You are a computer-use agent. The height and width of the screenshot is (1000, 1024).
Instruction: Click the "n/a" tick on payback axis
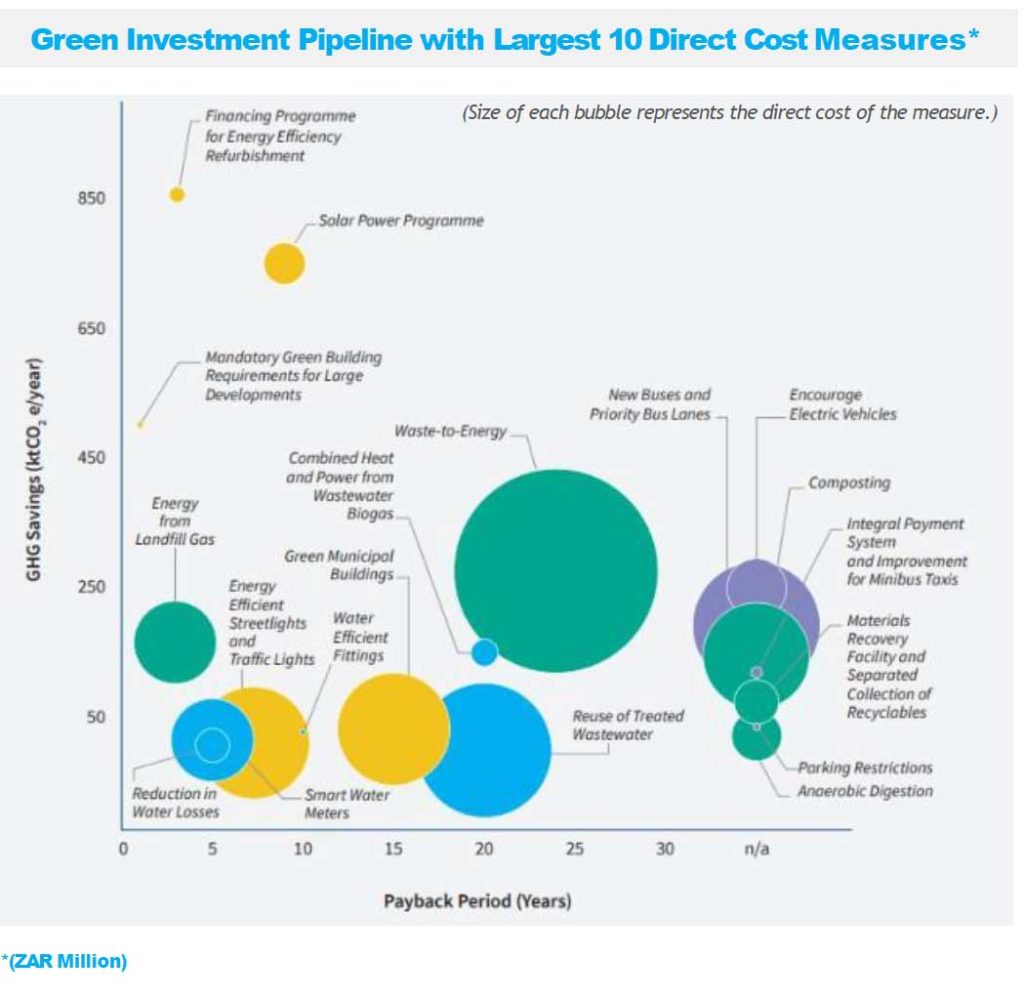coord(756,850)
